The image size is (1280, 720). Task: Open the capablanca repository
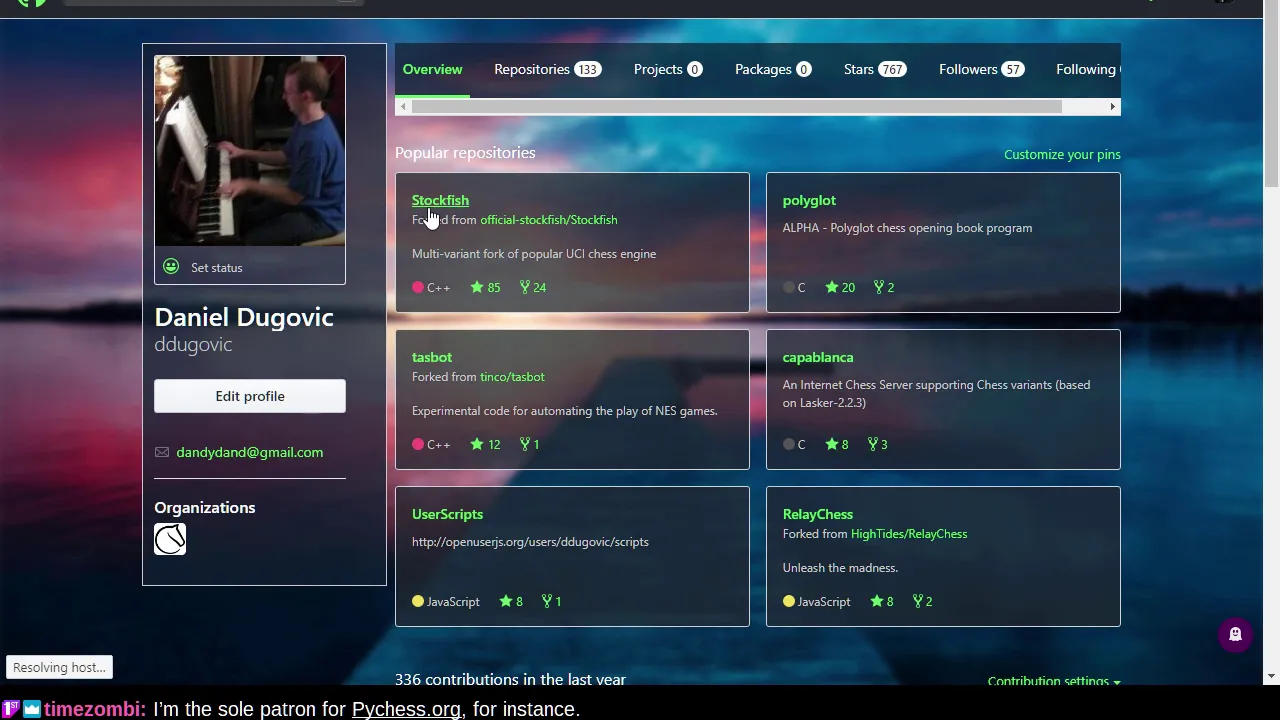(818, 357)
